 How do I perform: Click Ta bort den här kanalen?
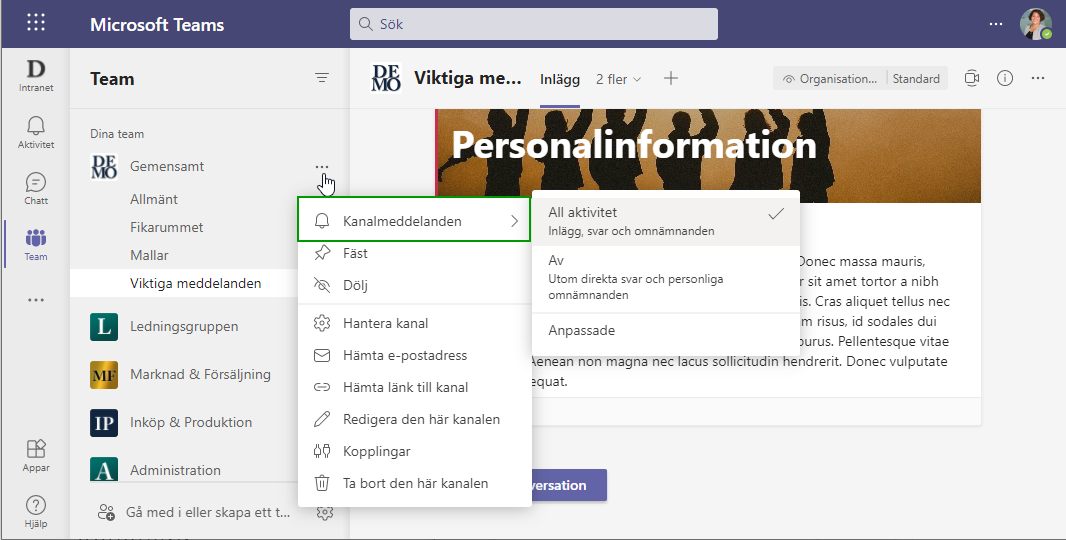tap(415, 483)
